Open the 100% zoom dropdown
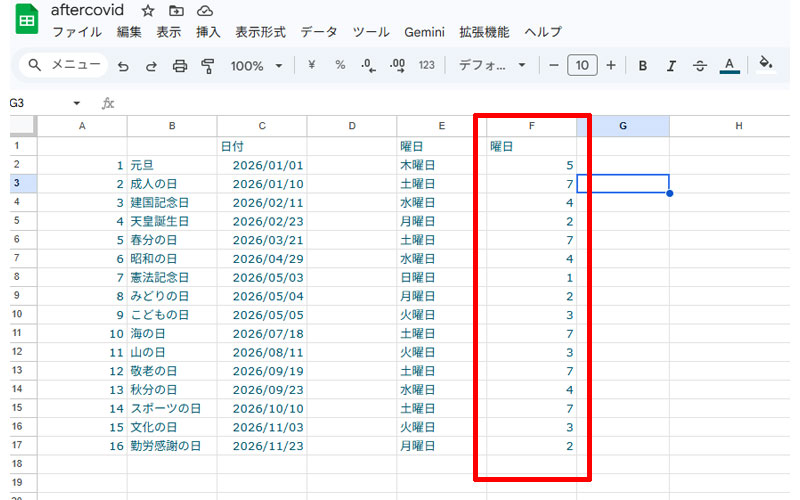This screenshot has height=500, width=800. (x=256, y=66)
